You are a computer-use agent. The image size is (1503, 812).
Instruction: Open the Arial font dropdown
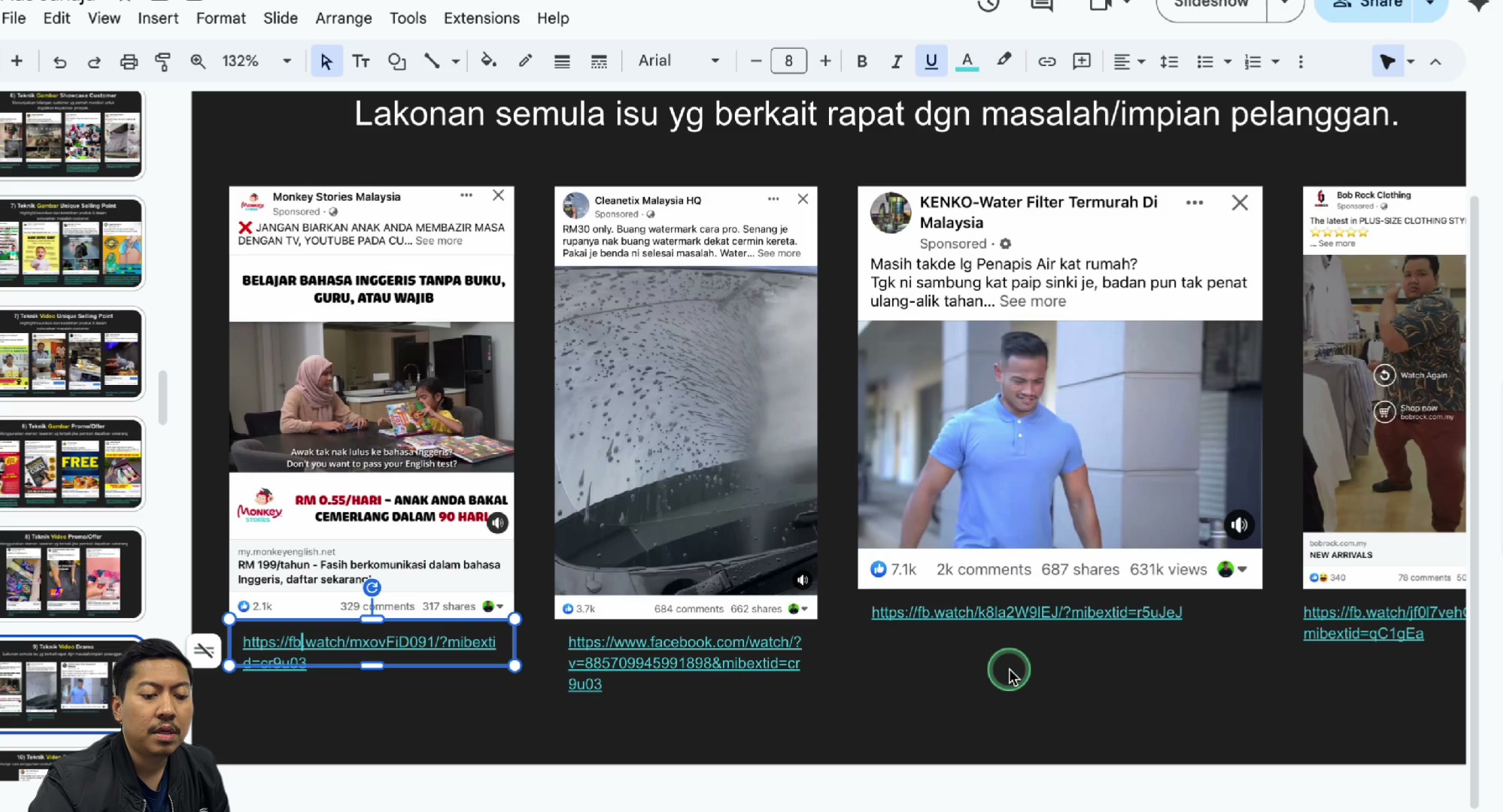(x=679, y=61)
